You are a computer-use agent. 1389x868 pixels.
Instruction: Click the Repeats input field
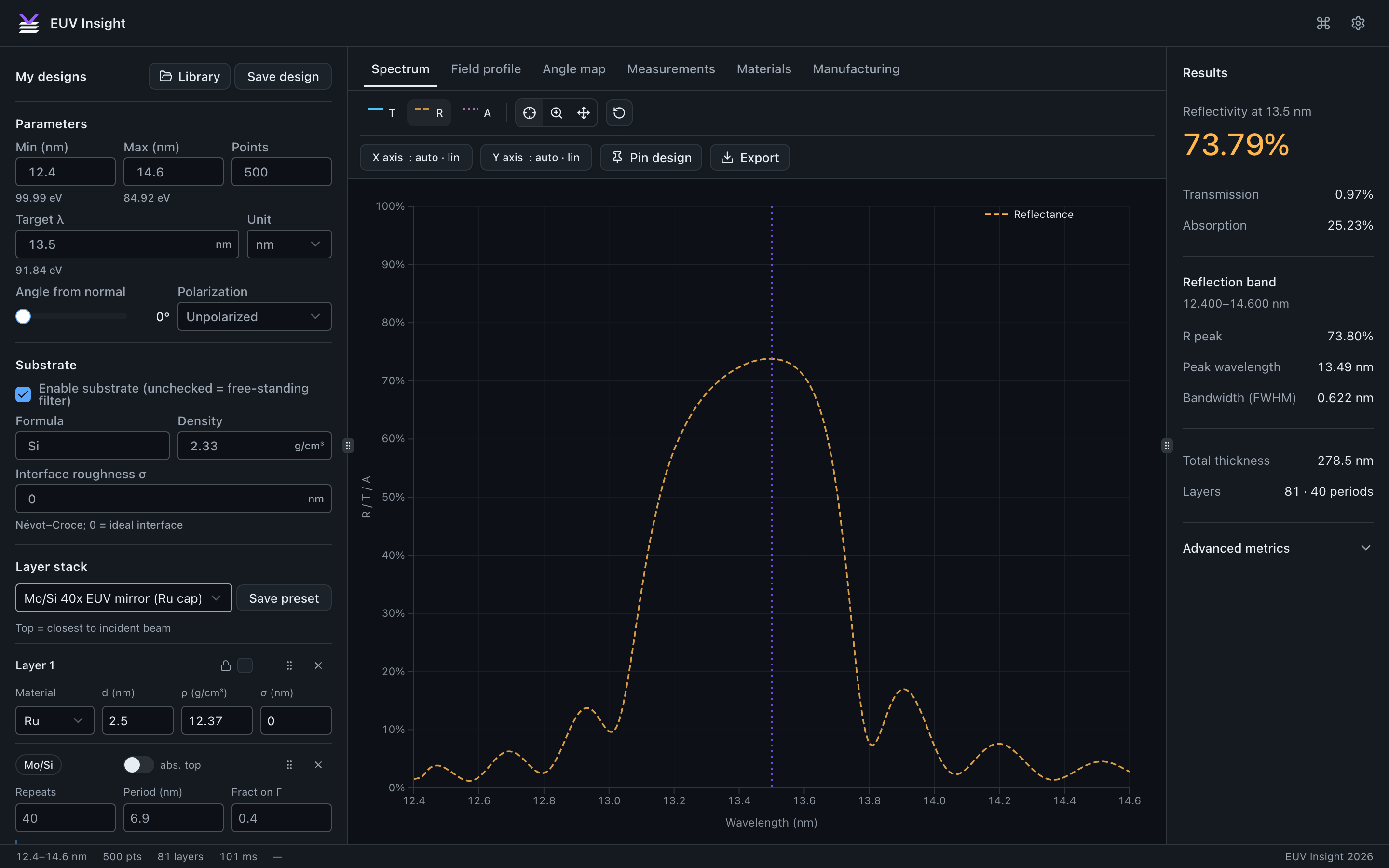click(x=66, y=818)
